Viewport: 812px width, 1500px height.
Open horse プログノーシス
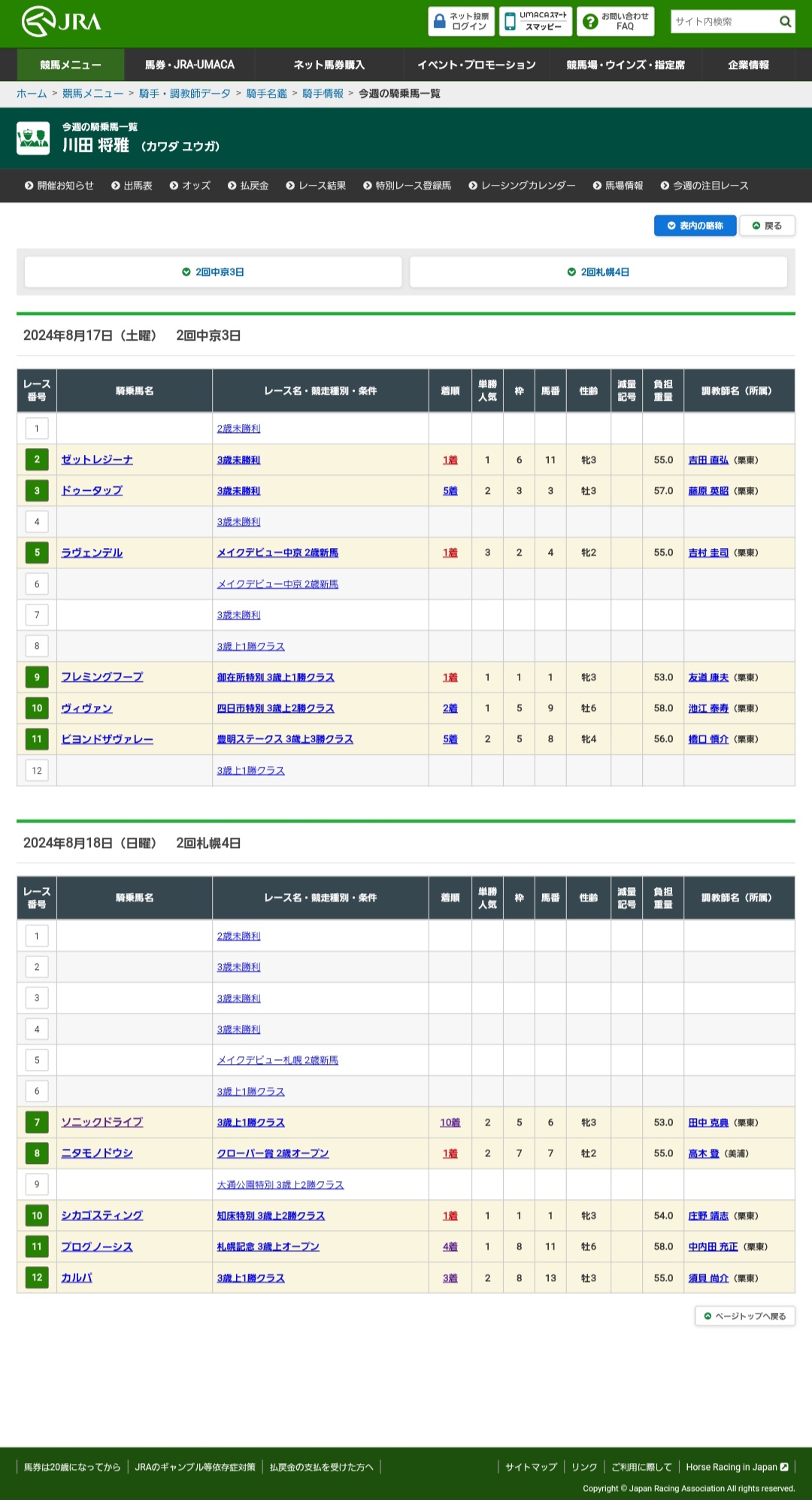pos(97,1247)
